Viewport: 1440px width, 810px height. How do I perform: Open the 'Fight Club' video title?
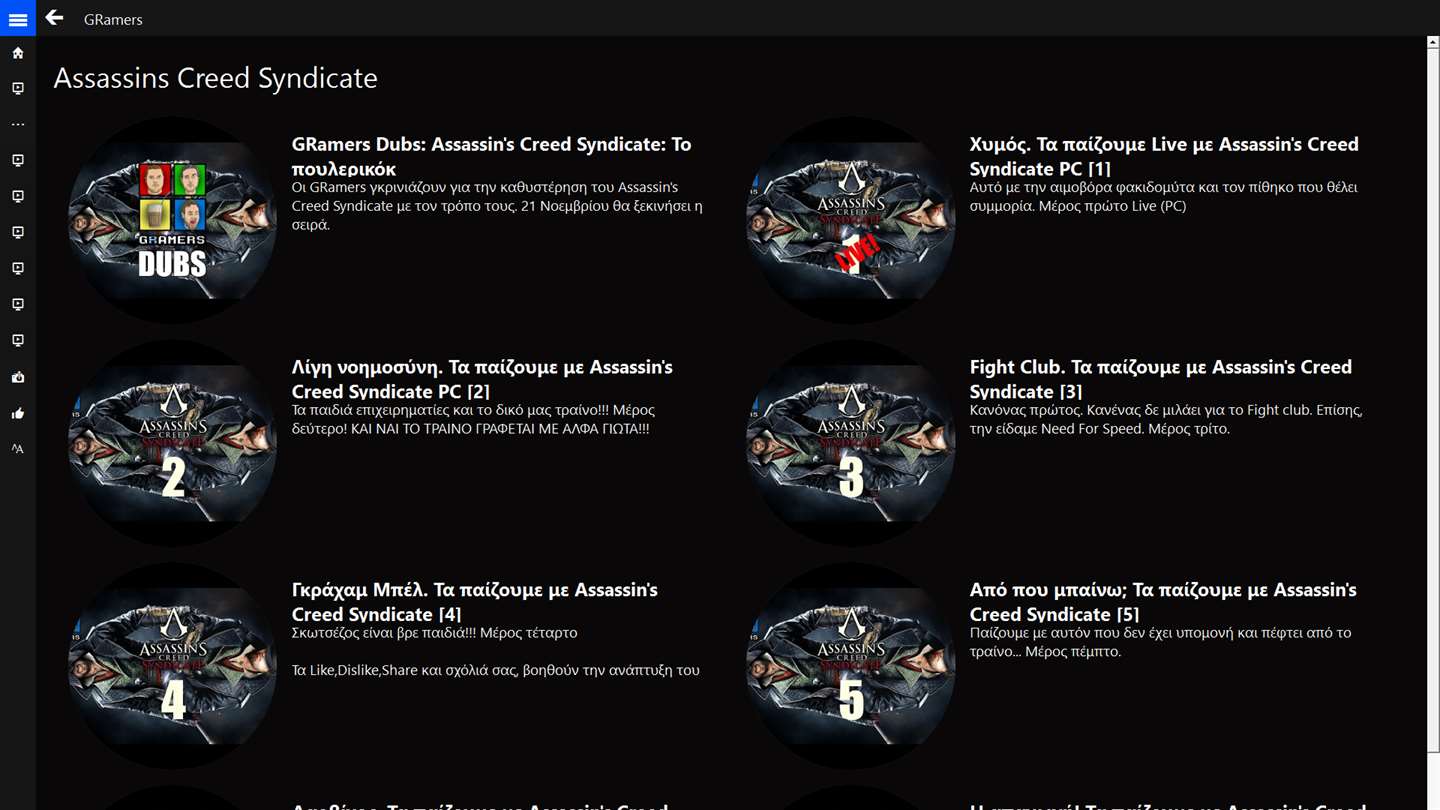tap(1161, 379)
